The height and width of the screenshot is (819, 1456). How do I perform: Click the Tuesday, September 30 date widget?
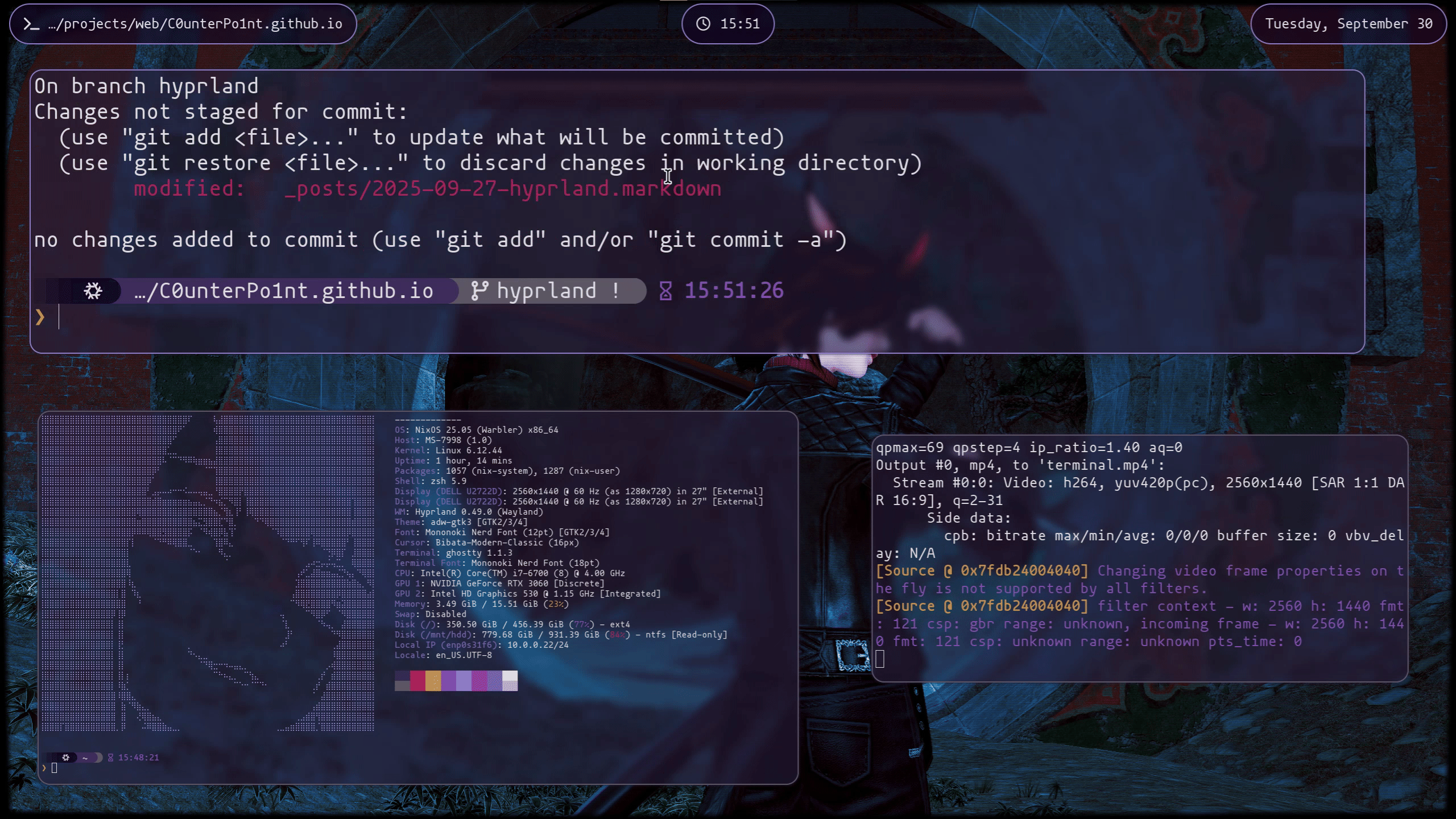[x=1349, y=24]
